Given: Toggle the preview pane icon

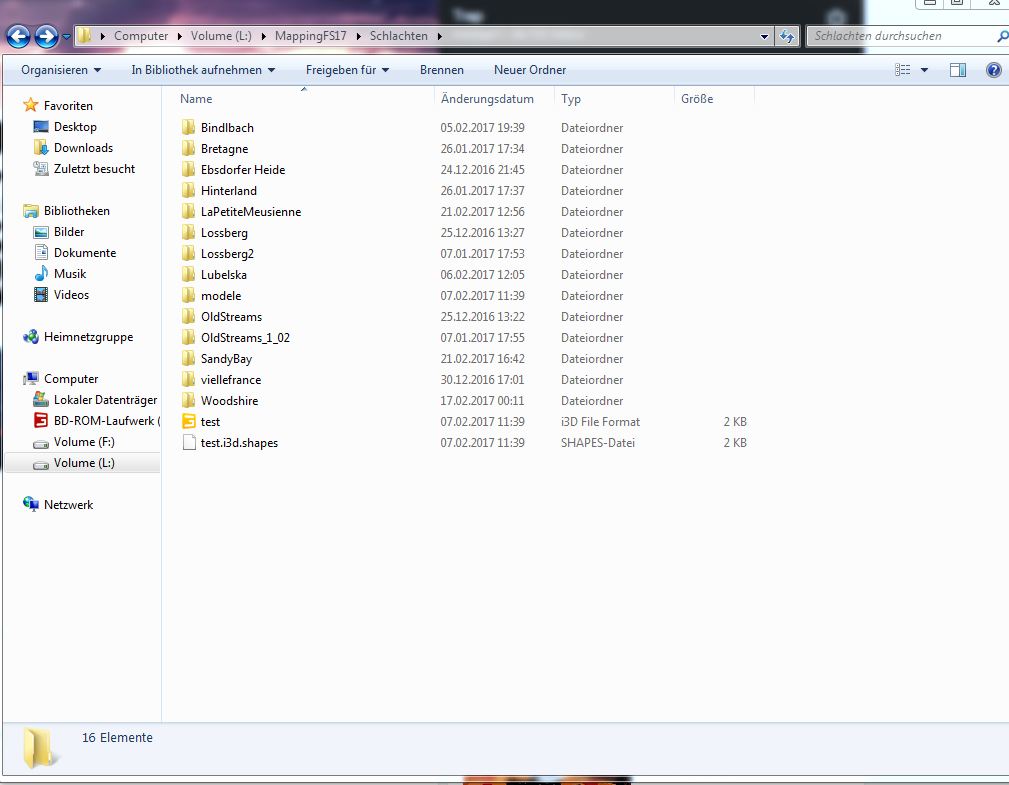Looking at the screenshot, I should [957, 70].
